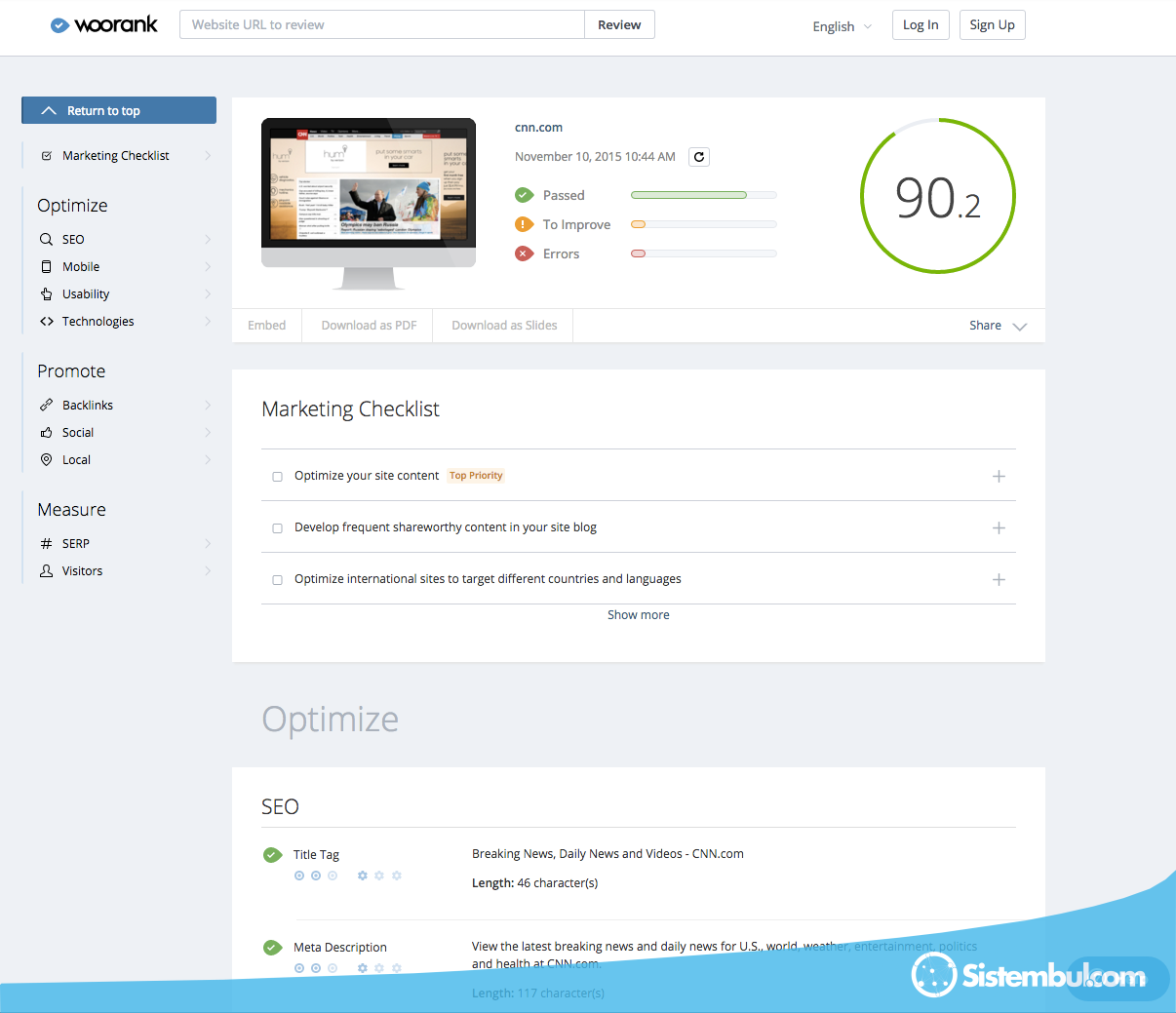Click the green Passed progress bar
1176x1013 pixels.
(x=704, y=195)
